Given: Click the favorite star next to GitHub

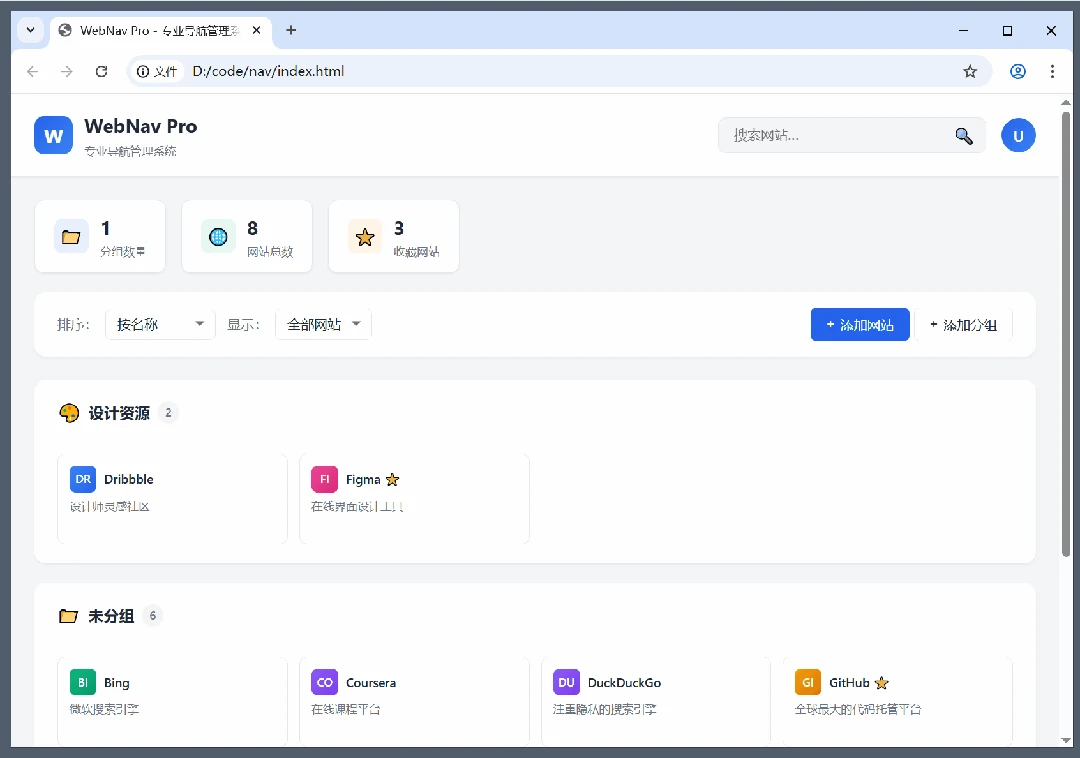Looking at the screenshot, I should [882, 683].
